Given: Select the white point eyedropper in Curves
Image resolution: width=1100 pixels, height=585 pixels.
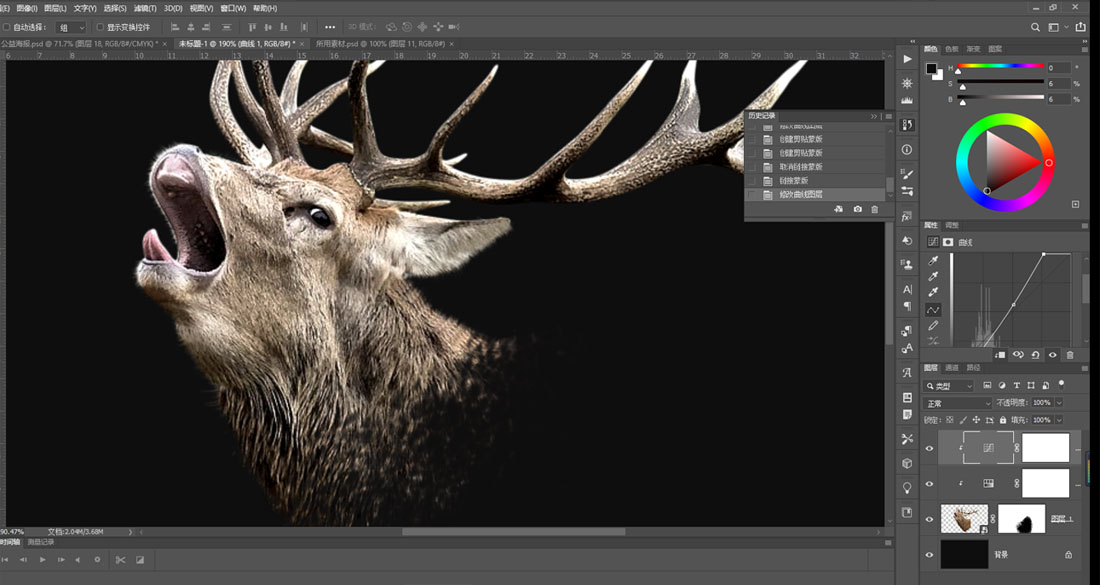Looking at the screenshot, I should [933, 292].
